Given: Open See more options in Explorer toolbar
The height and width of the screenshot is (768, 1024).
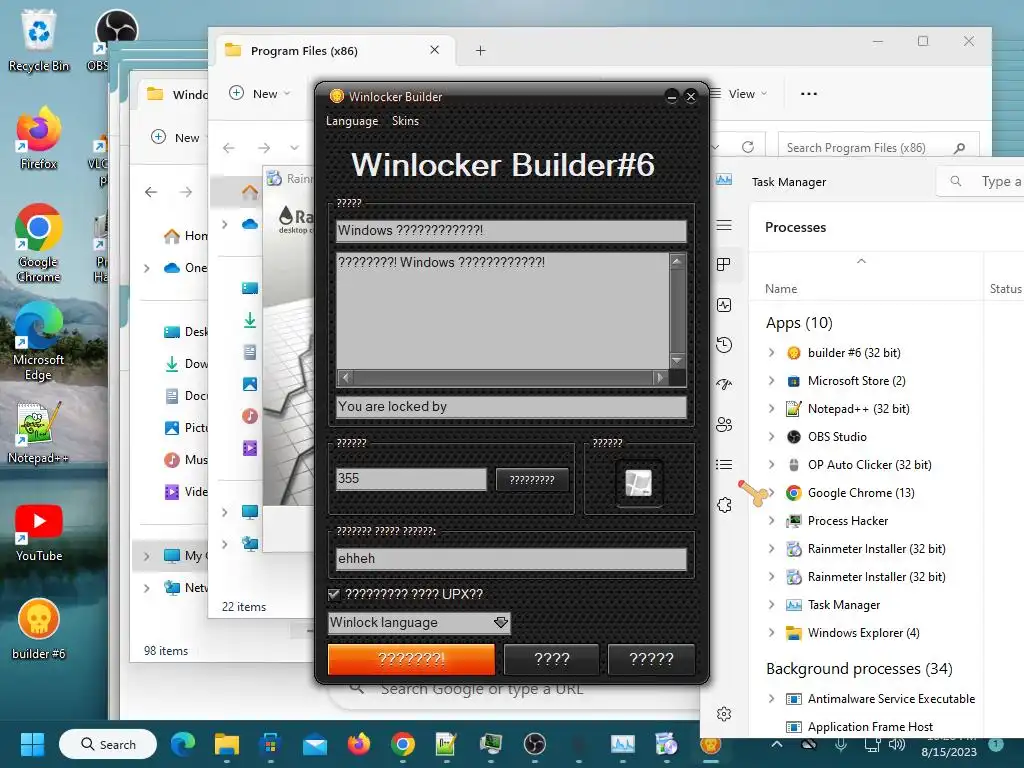Looking at the screenshot, I should point(808,93).
